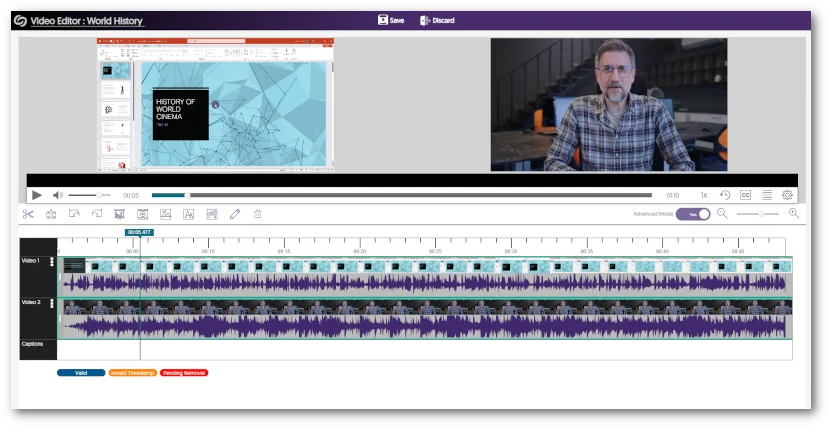The image size is (830, 428).
Task: Select the pencil edit tool
Action: coord(234,214)
